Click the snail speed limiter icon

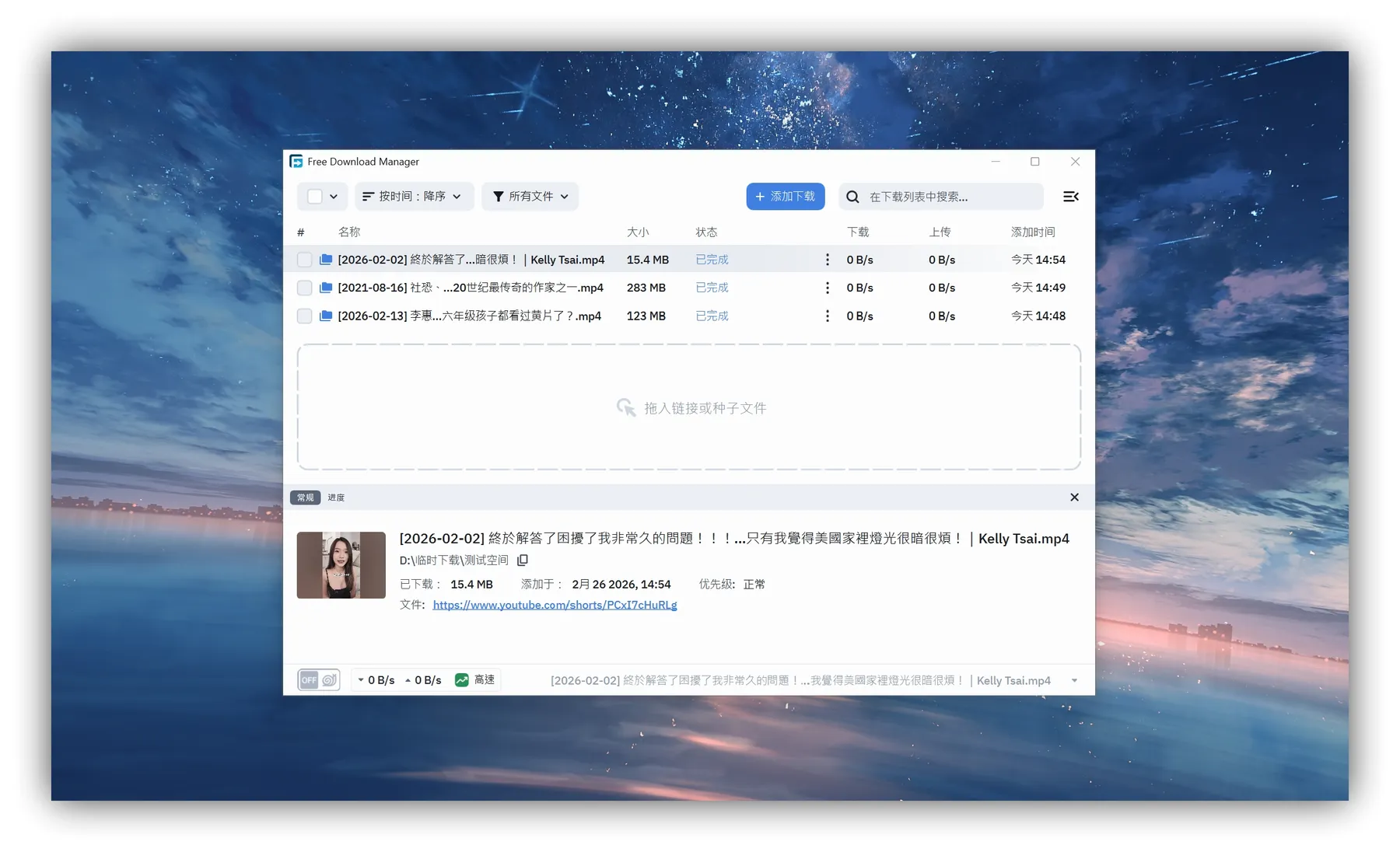click(x=330, y=679)
